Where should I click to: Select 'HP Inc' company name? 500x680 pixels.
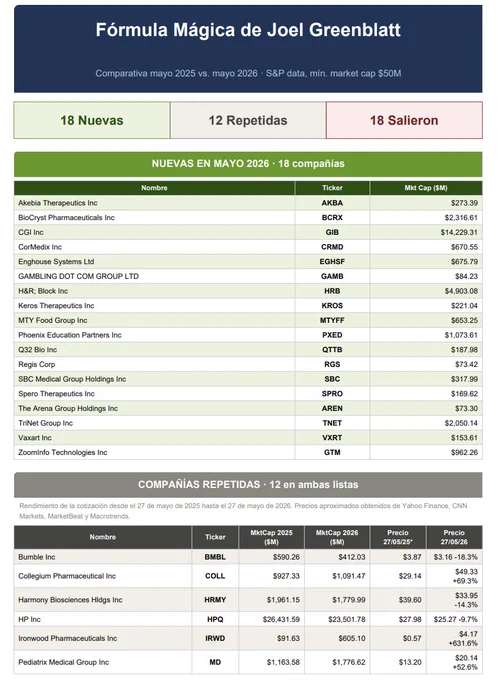tap(29, 619)
